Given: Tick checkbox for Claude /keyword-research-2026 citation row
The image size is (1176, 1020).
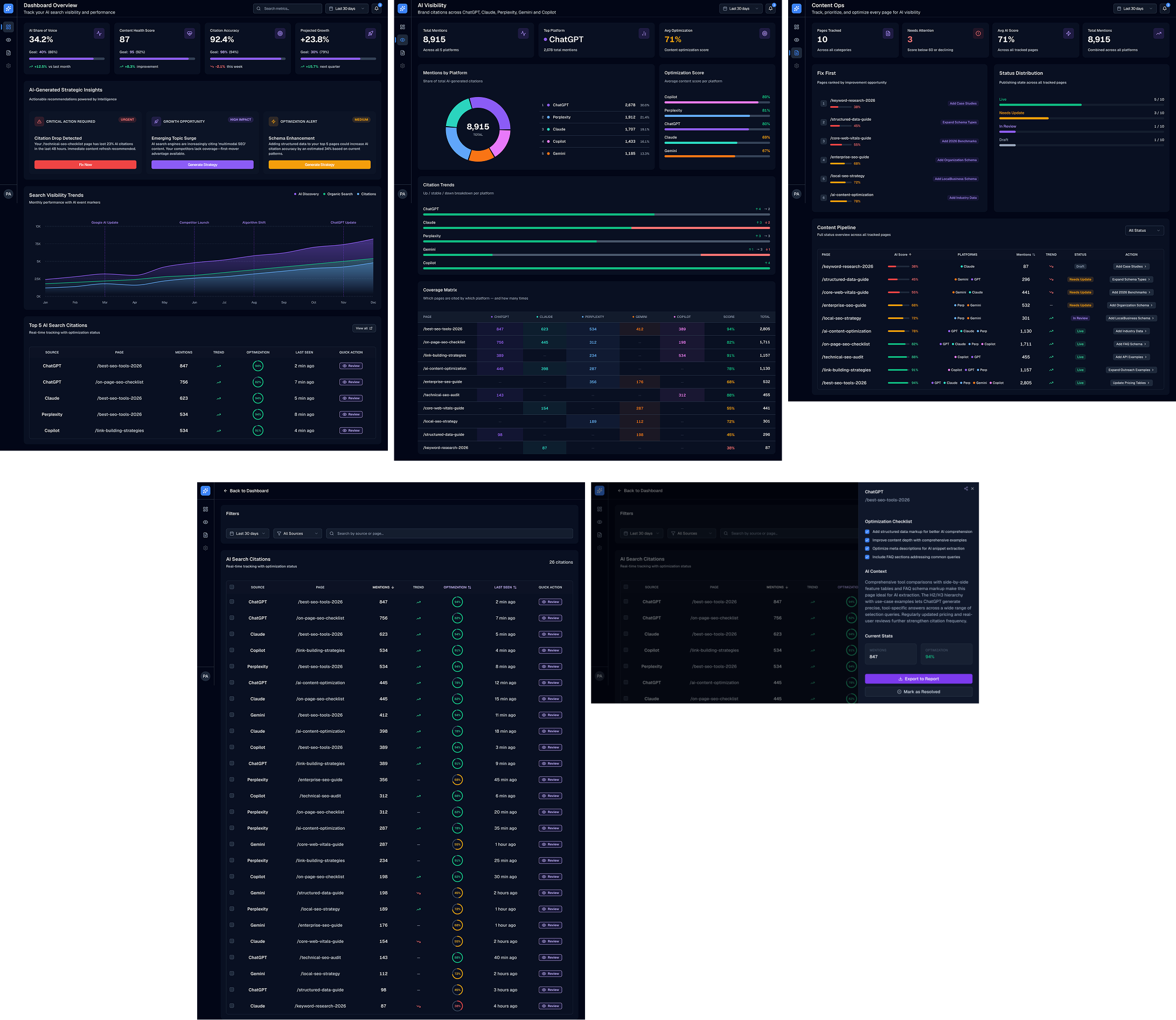Looking at the screenshot, I should pos(232,1006).
